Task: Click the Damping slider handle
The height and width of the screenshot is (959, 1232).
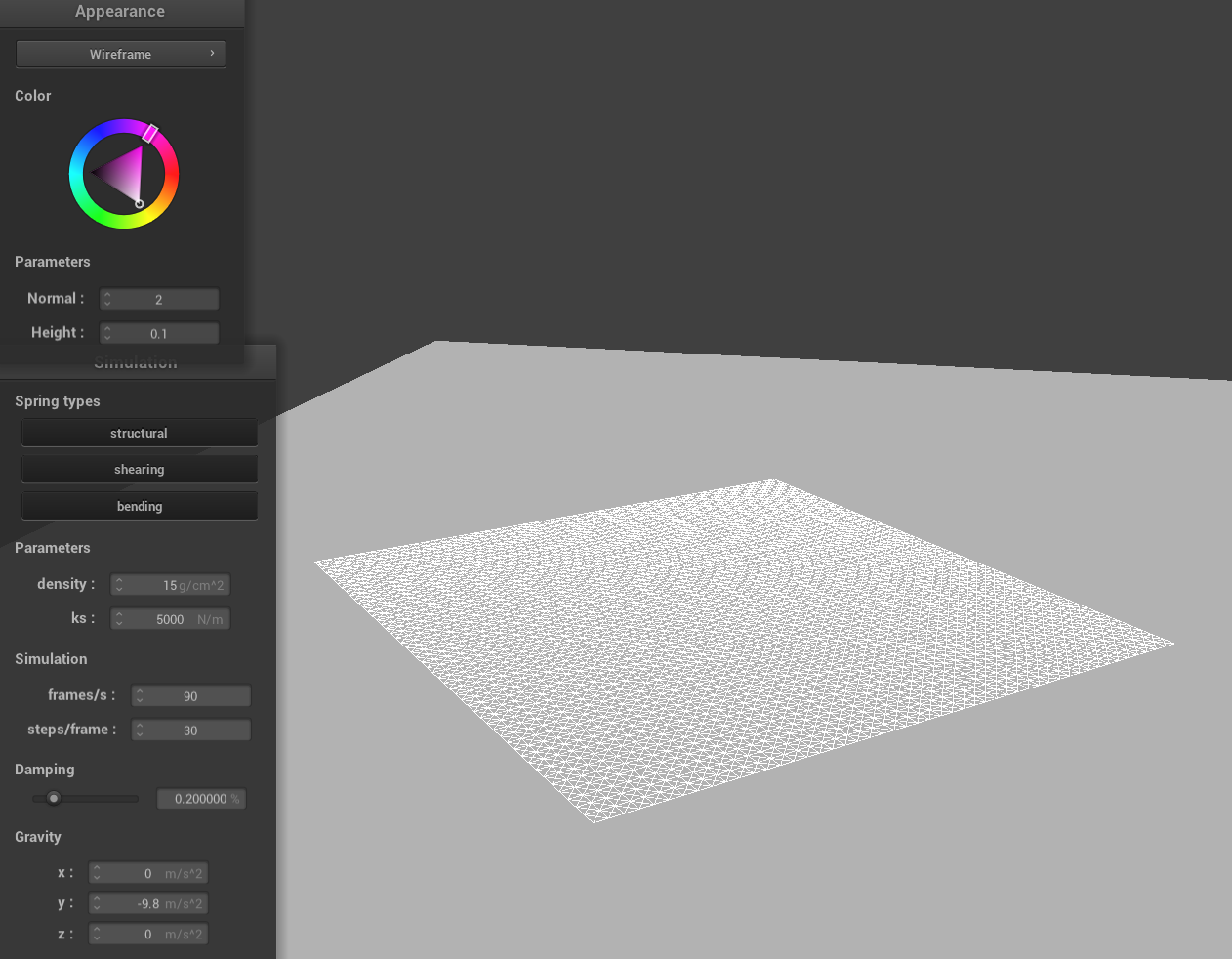Action: 54,799
